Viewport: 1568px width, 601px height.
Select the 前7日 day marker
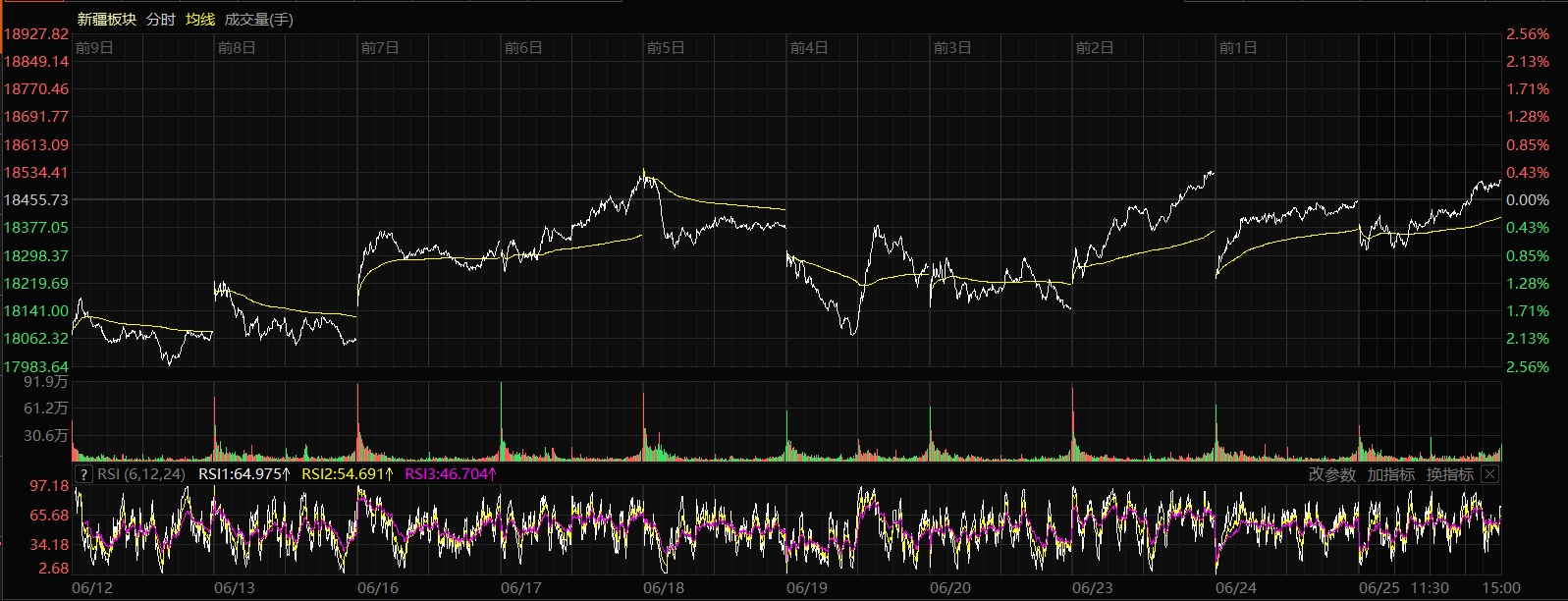click(x=380, y=47)
